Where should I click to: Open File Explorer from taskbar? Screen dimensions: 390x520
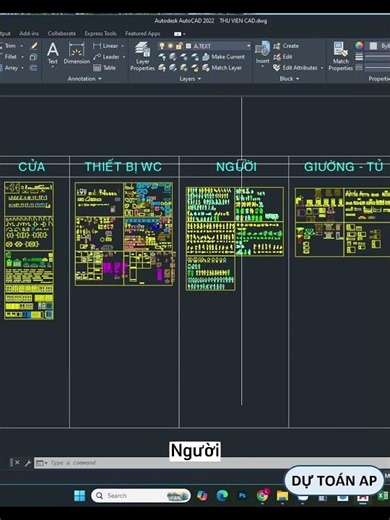click(282, 496)
